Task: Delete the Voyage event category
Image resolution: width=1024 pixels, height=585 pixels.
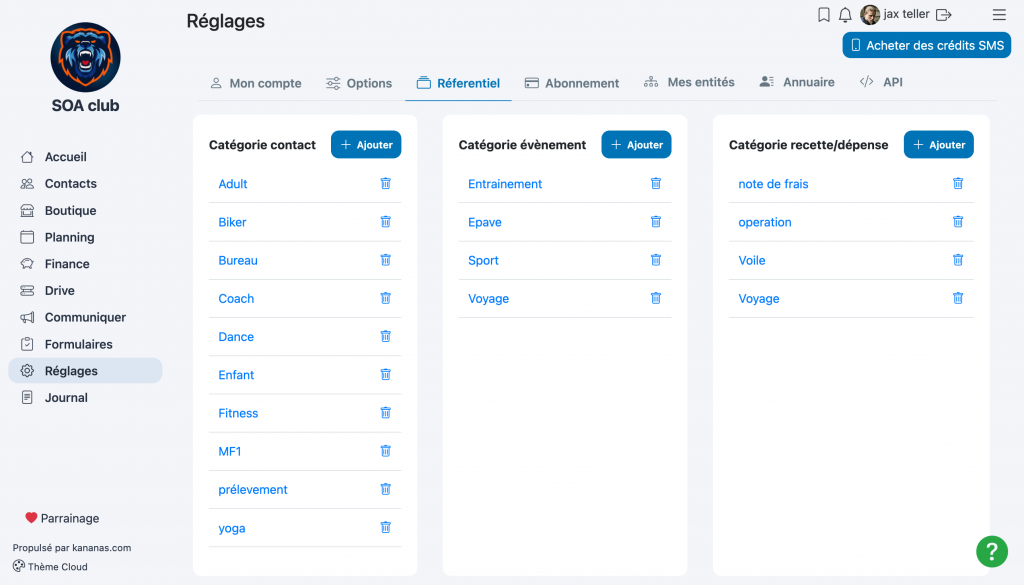Action: (x=656, y=298)
